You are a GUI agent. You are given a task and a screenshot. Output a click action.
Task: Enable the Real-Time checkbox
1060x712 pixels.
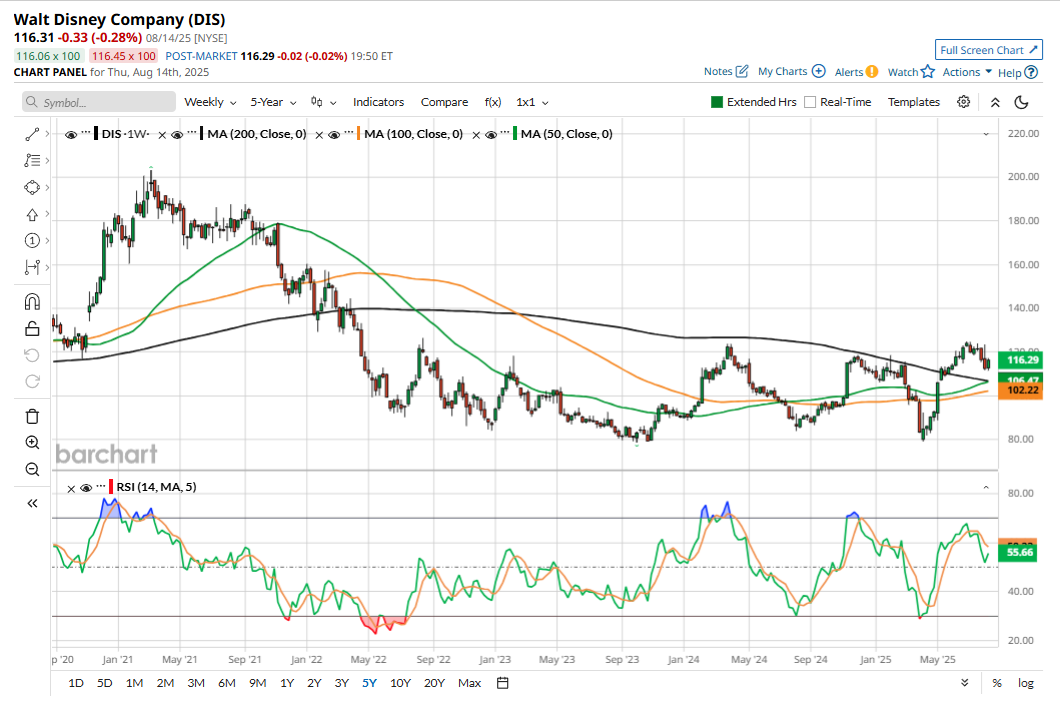[810, 102]
